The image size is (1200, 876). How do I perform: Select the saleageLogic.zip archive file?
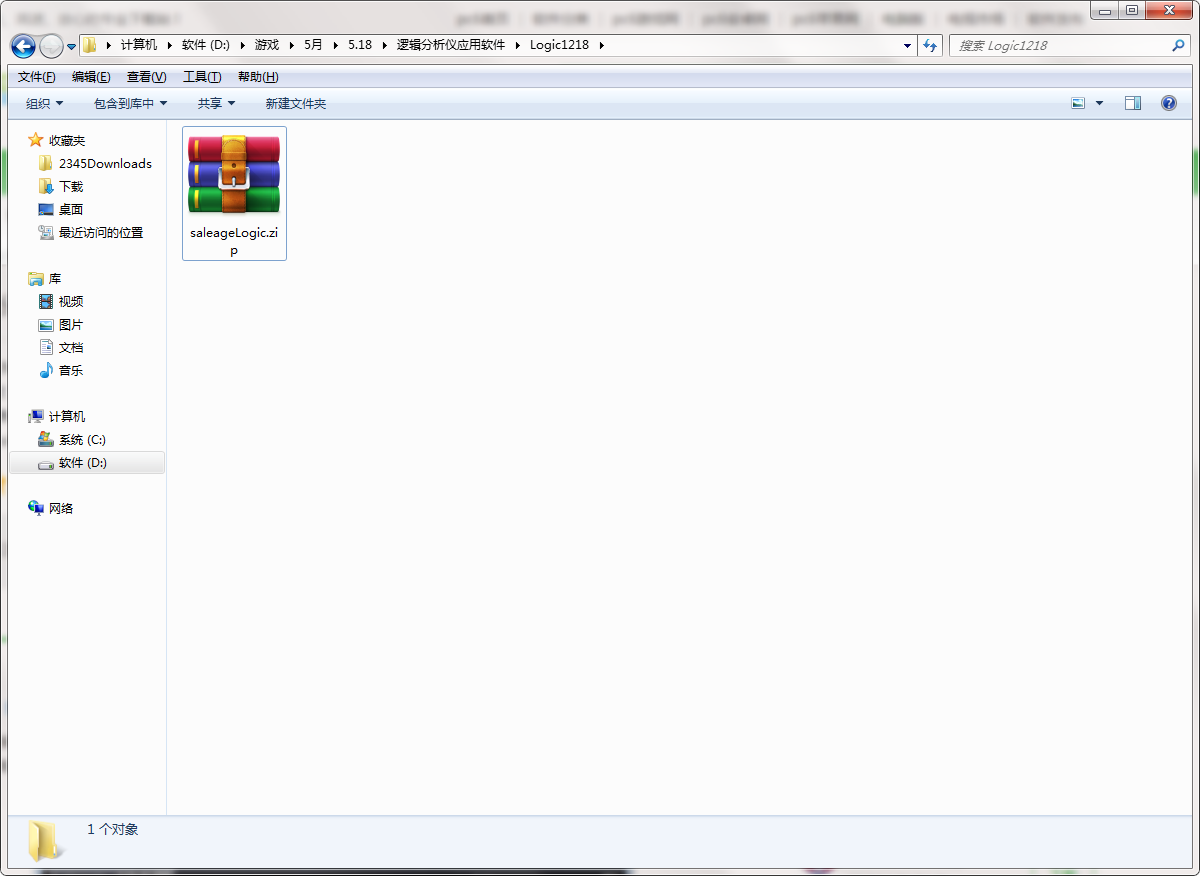click(234, 192)
